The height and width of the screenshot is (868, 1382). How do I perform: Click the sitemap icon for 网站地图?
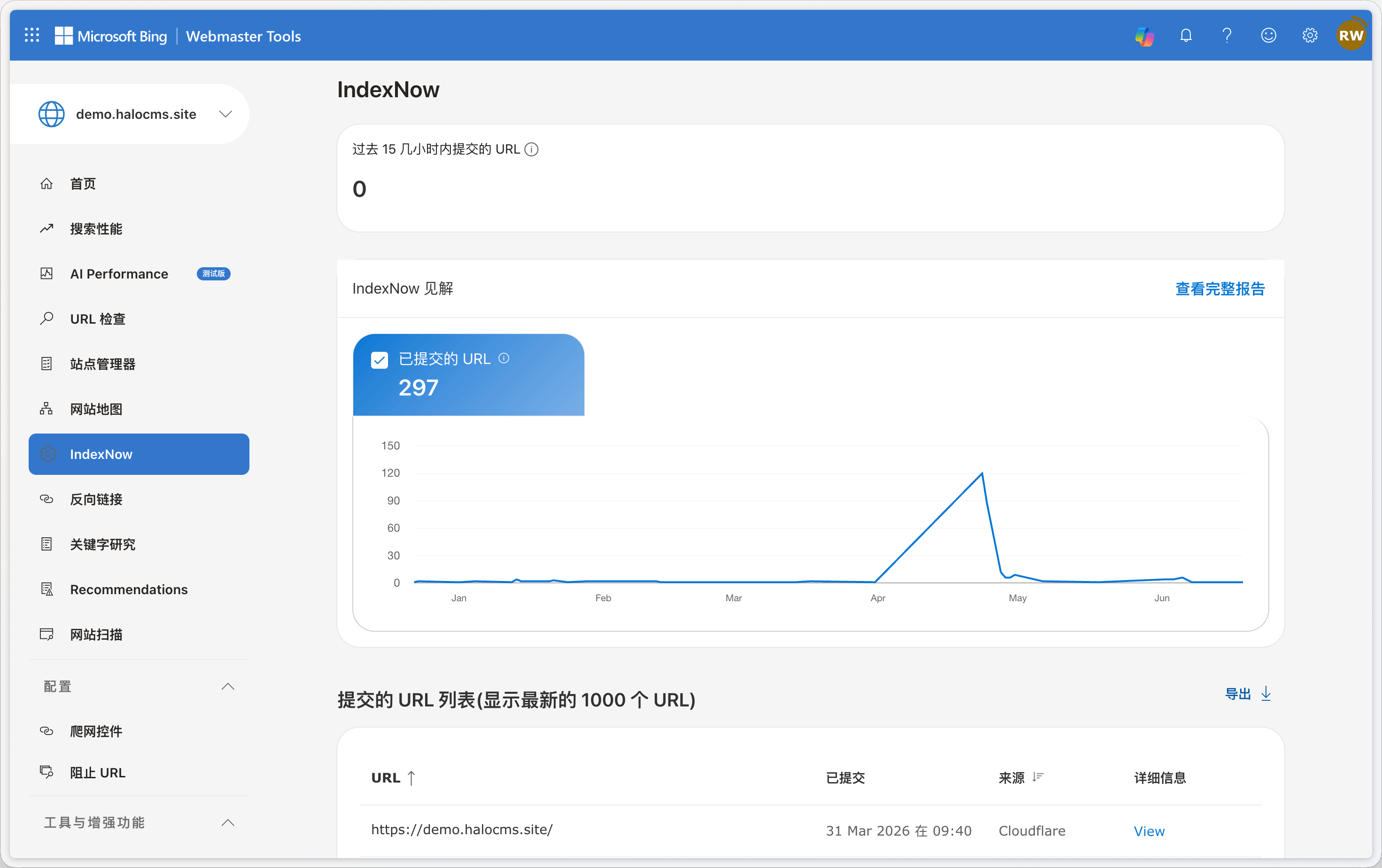click(x=47, y=409)
